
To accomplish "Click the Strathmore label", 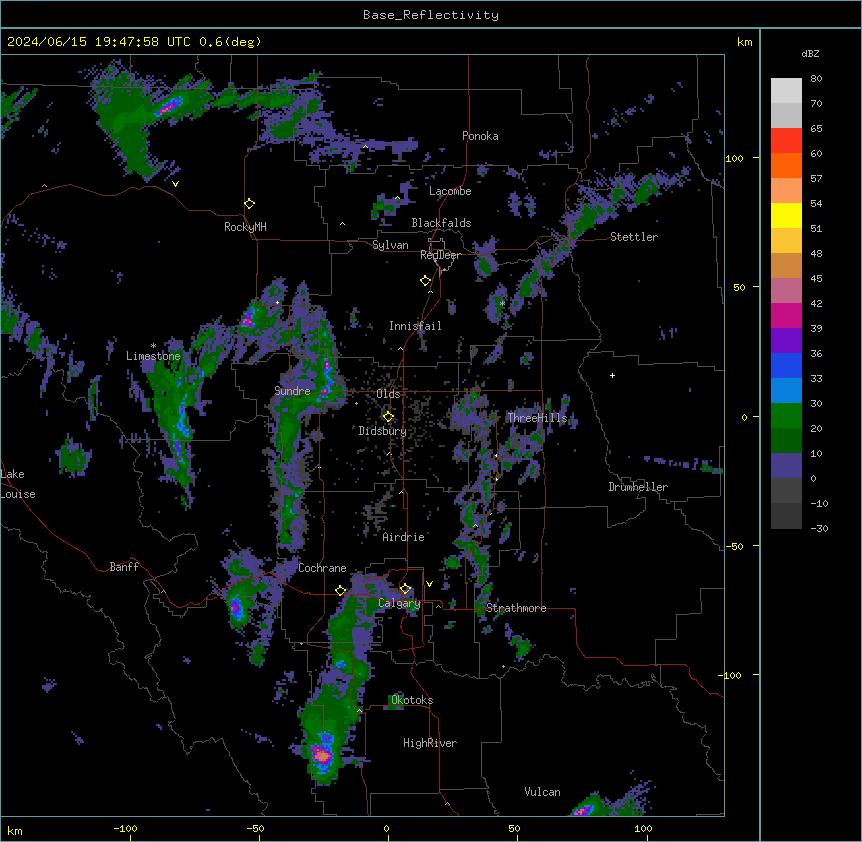I will (516, 608).
